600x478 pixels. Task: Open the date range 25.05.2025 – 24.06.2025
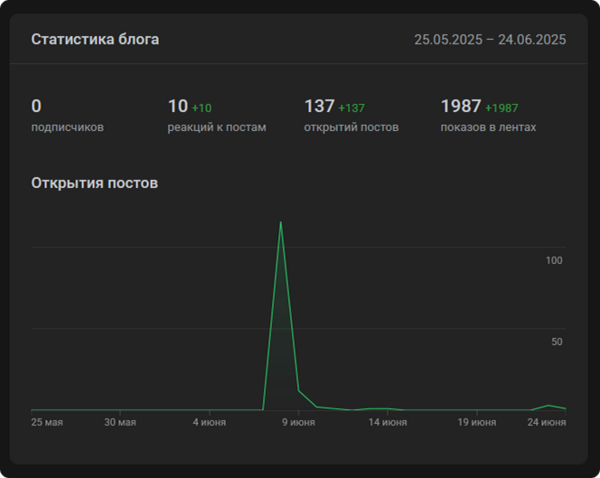point(490,40)
